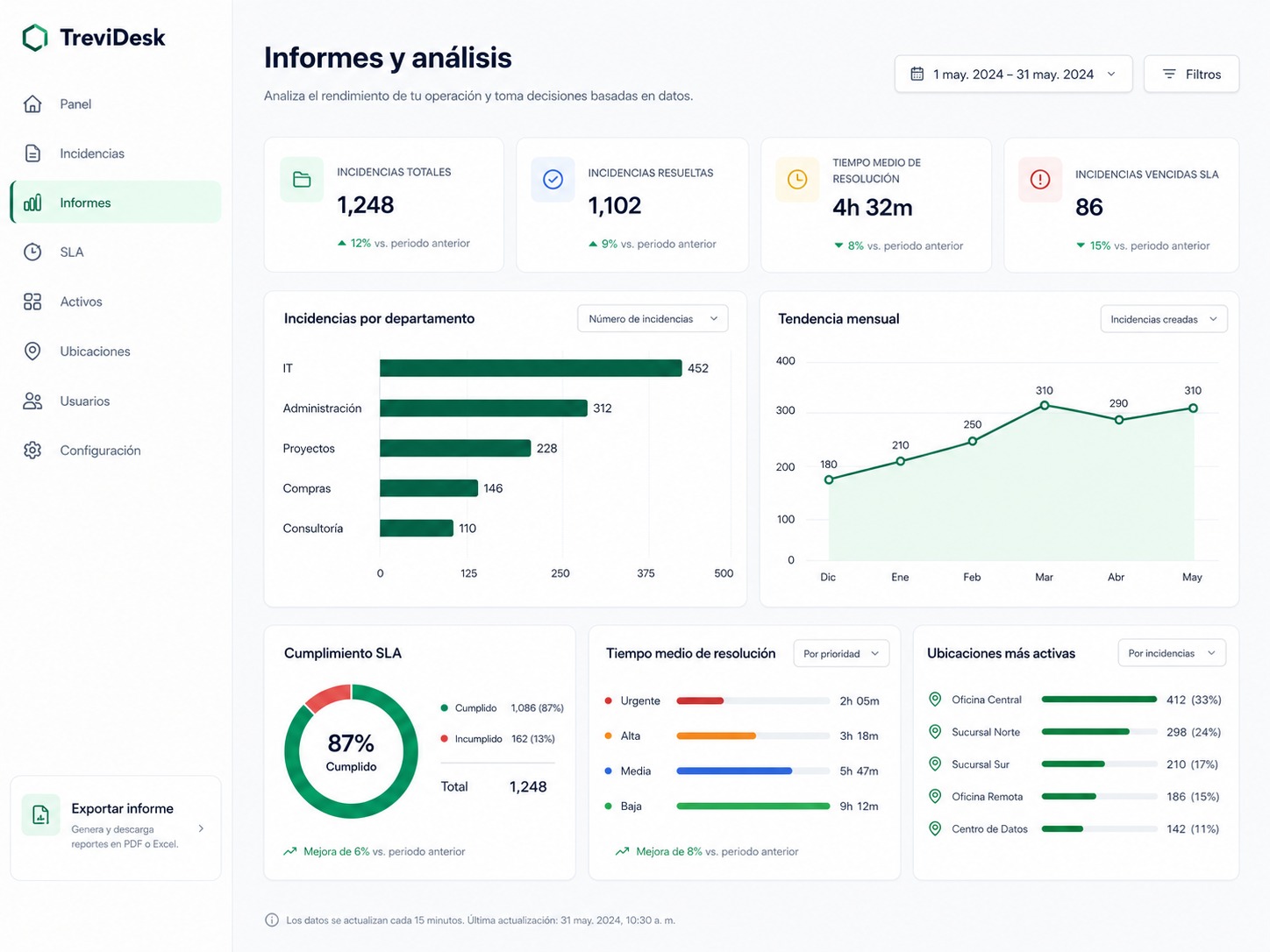Open the date range dropdown 1 may. 2024
Image resolution: width=1270 pixels, height=952 pixels.
click(x=1013, y=75)
